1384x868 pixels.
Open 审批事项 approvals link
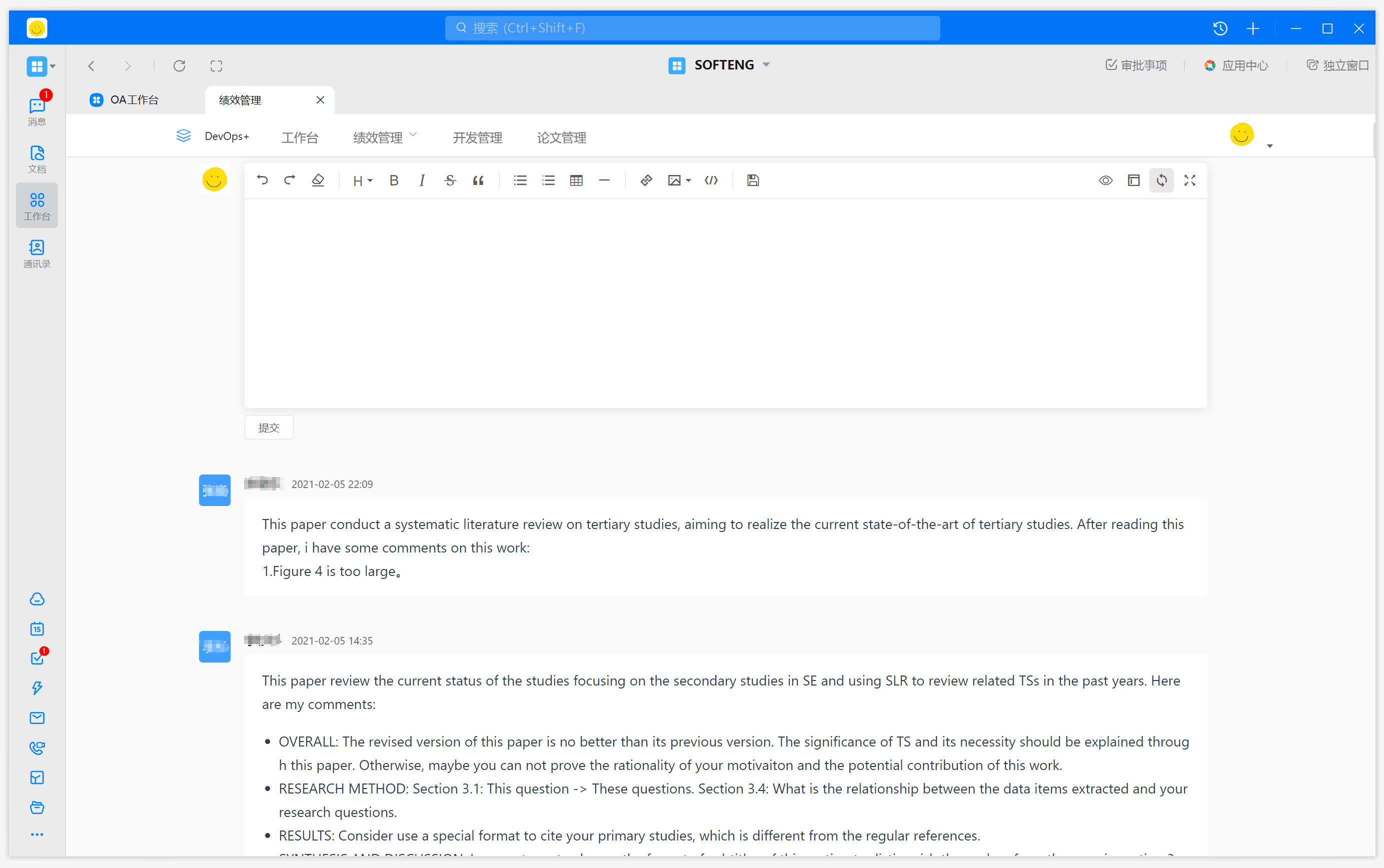pyautogui.click(x=1136, y=65)
